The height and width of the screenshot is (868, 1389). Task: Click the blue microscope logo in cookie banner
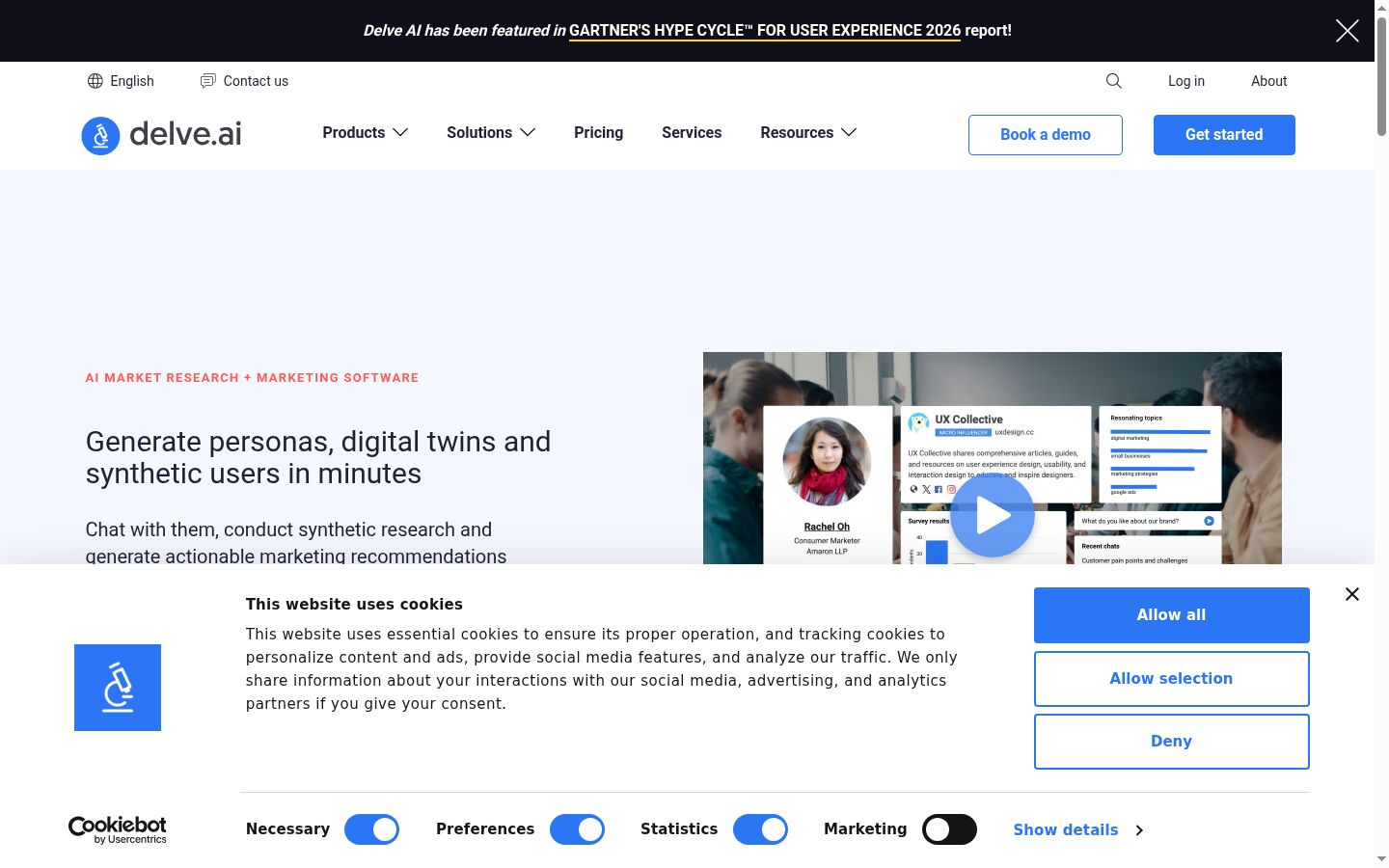118,688
